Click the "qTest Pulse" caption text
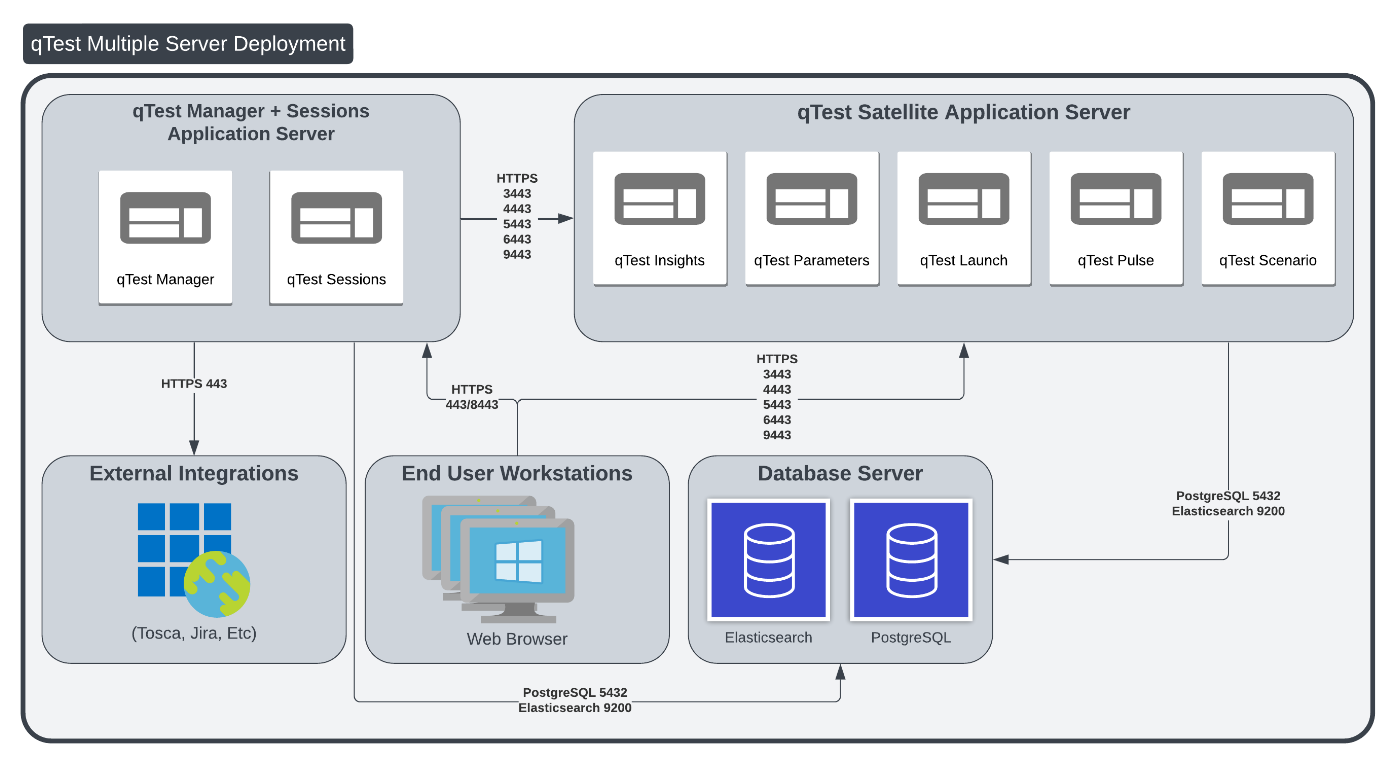This screenshot has width=1387, height=767. click(x=1116, y=261)
